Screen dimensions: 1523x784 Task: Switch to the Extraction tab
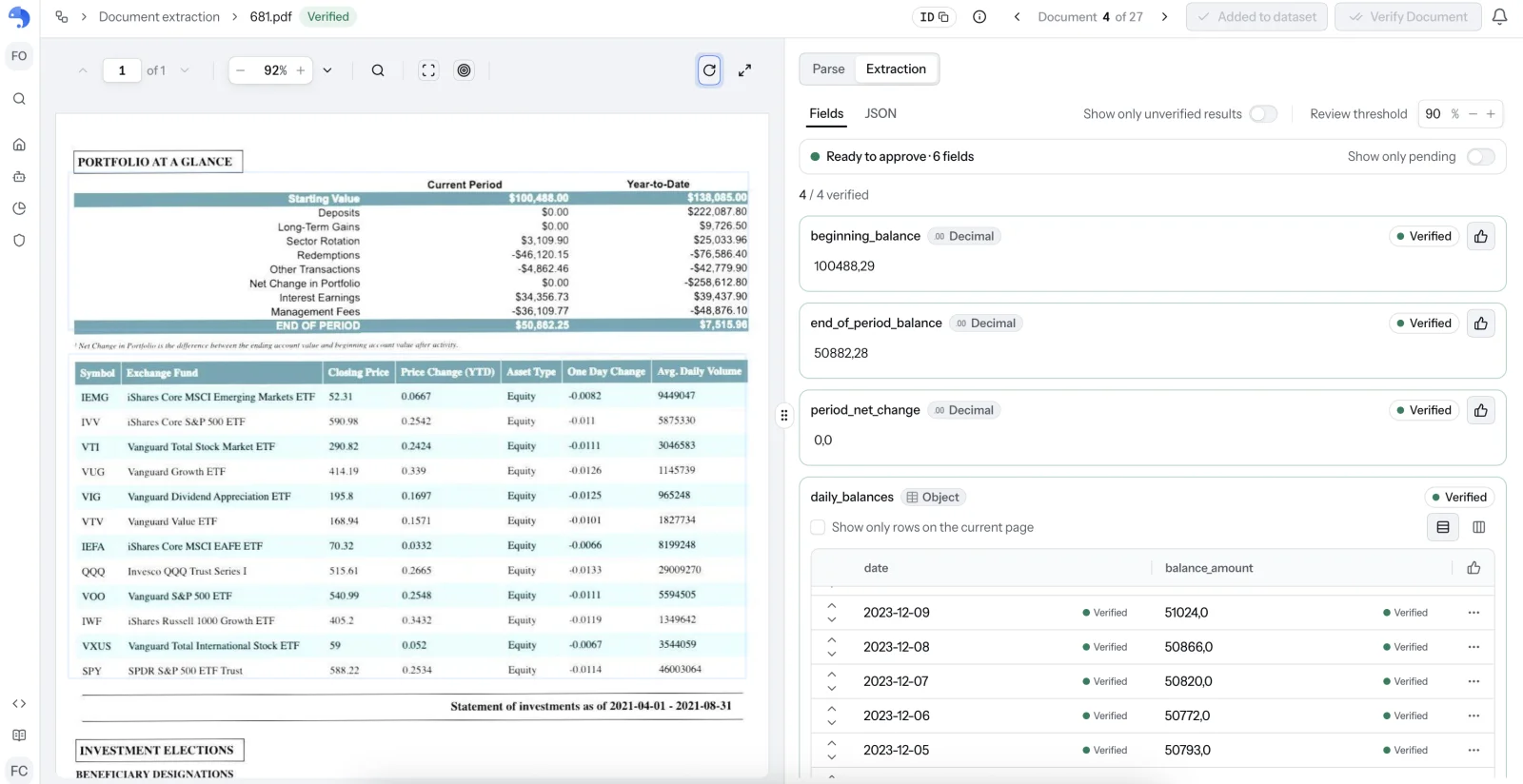(x=896, y=69)
